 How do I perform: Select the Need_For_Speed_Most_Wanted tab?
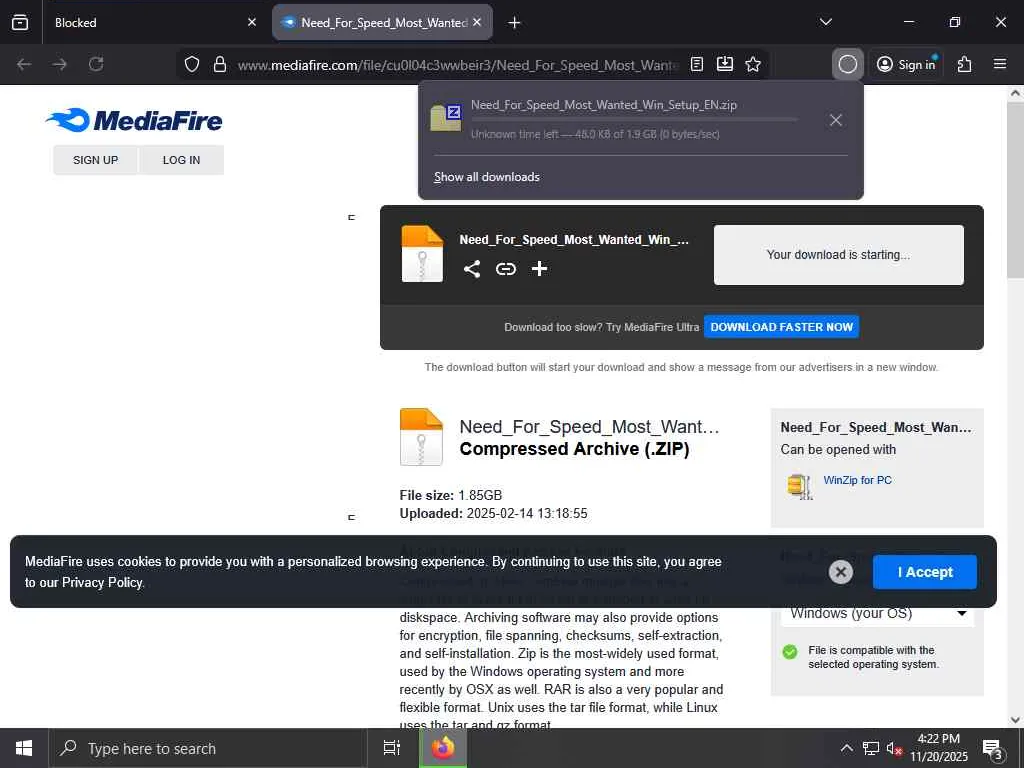tap(382, 22)
